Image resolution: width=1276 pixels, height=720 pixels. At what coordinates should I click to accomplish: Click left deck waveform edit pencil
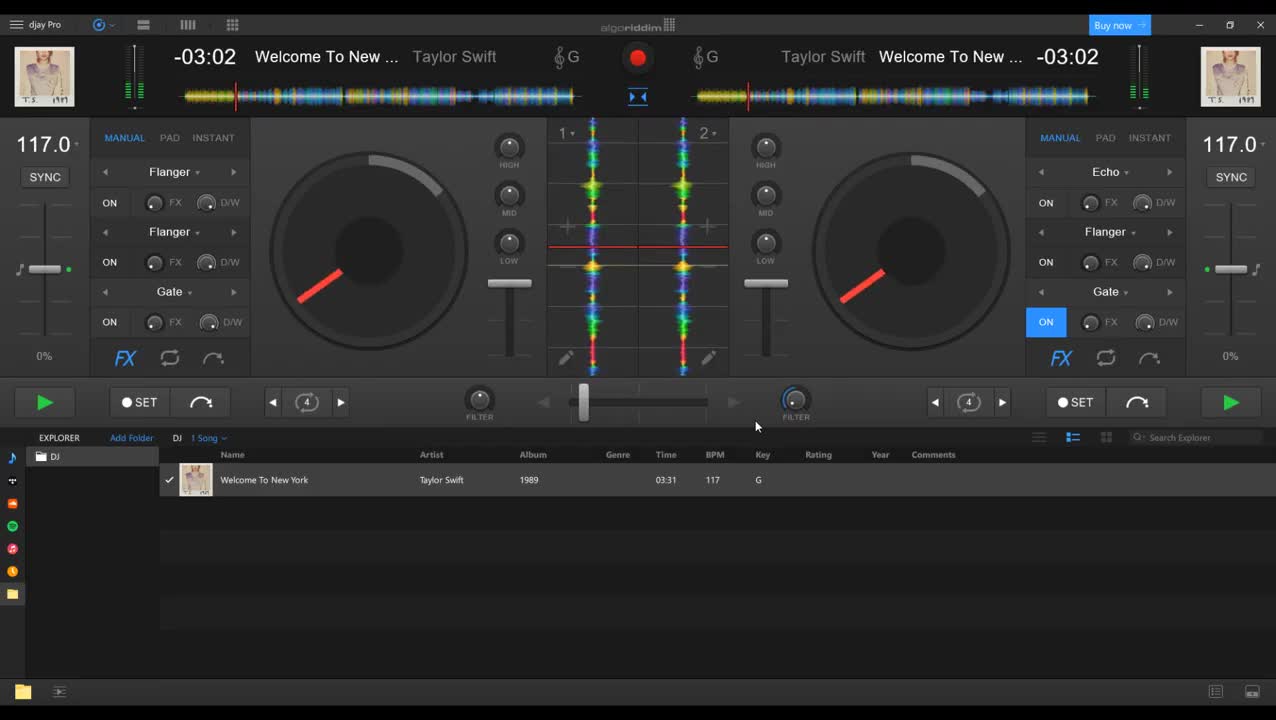point(566,357)
